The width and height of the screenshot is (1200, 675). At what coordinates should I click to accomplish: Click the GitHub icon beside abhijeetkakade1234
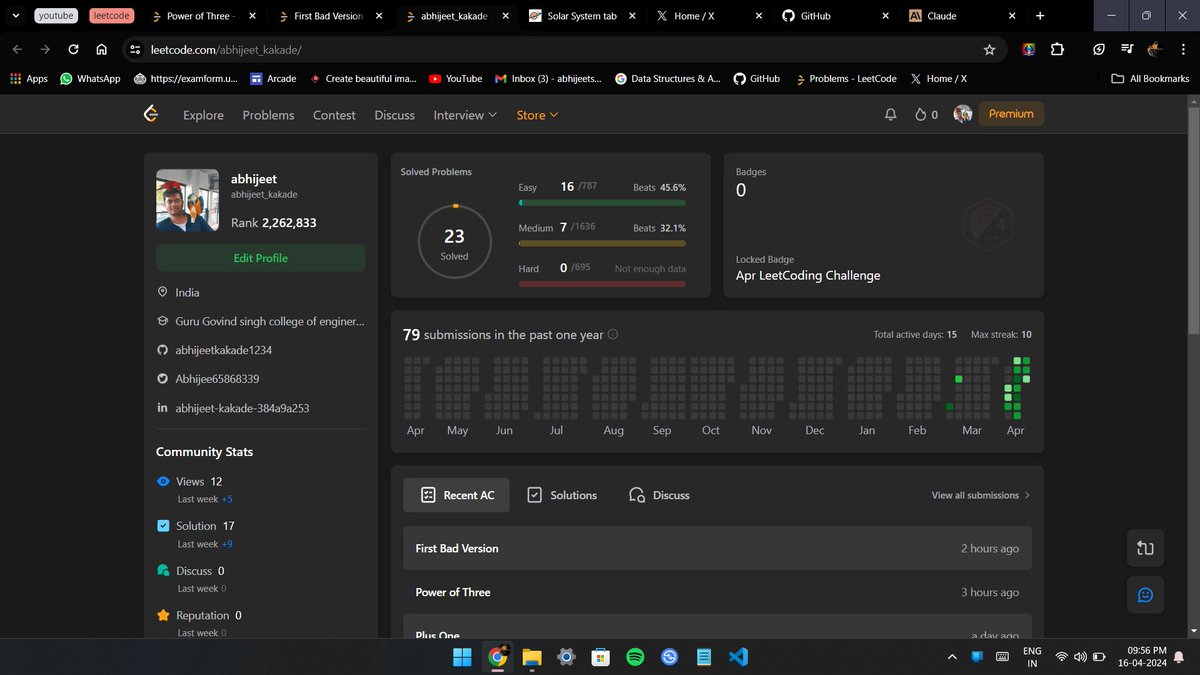163,350
